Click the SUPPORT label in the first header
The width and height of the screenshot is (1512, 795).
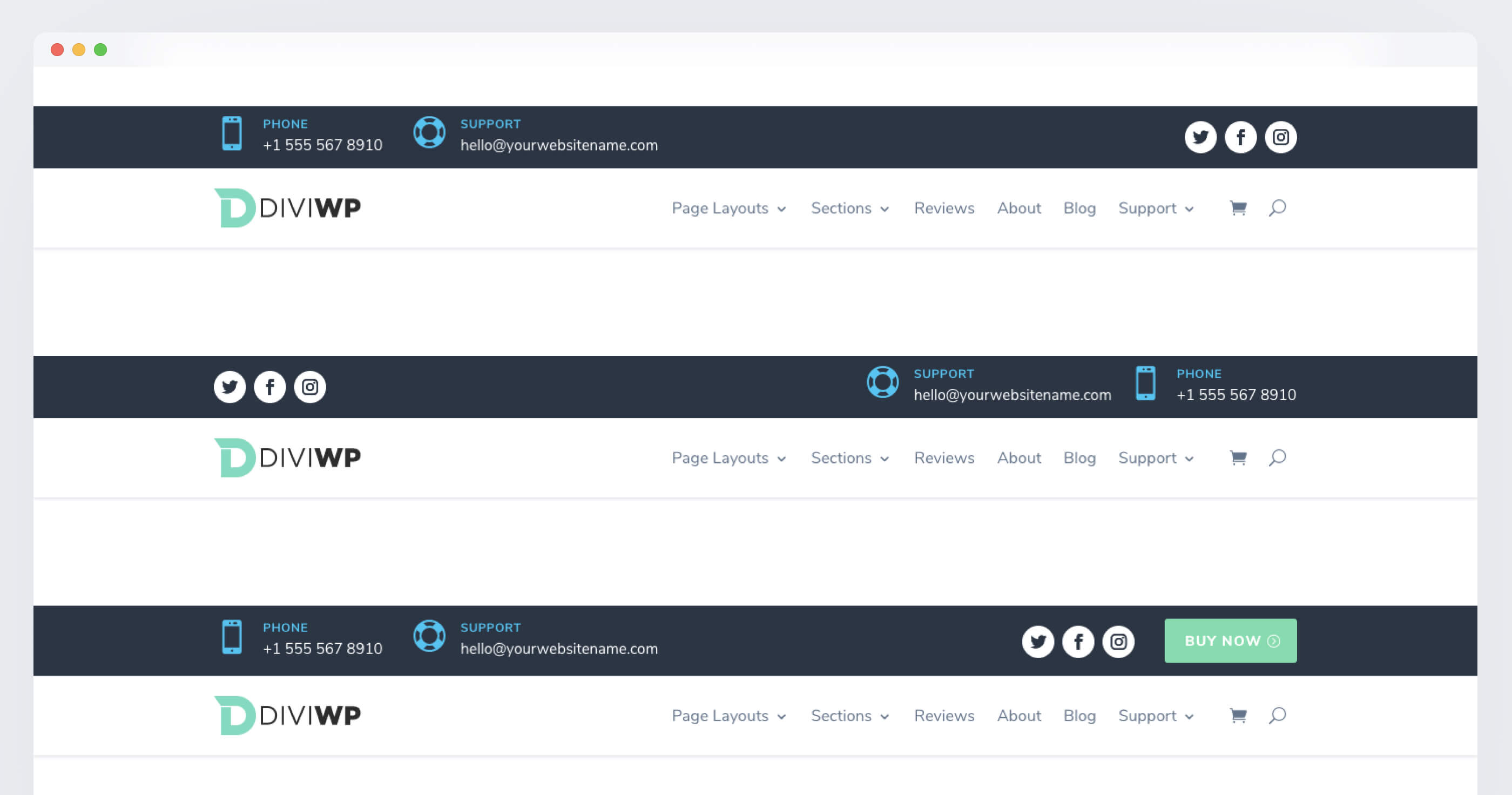click(x=490, y=124)
